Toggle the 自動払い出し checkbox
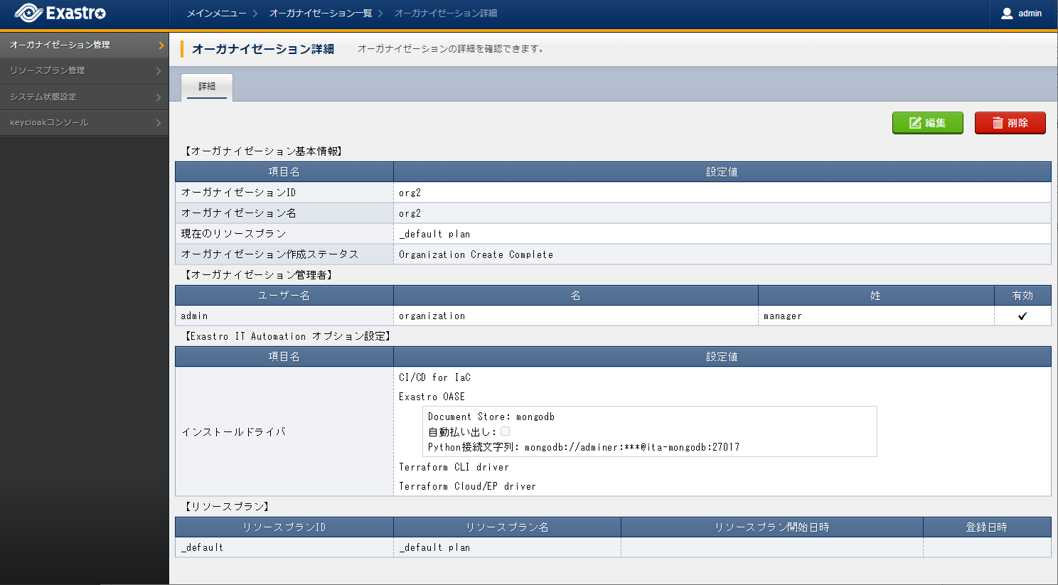Screen dimensions: 1058x585 click(505, 431)
